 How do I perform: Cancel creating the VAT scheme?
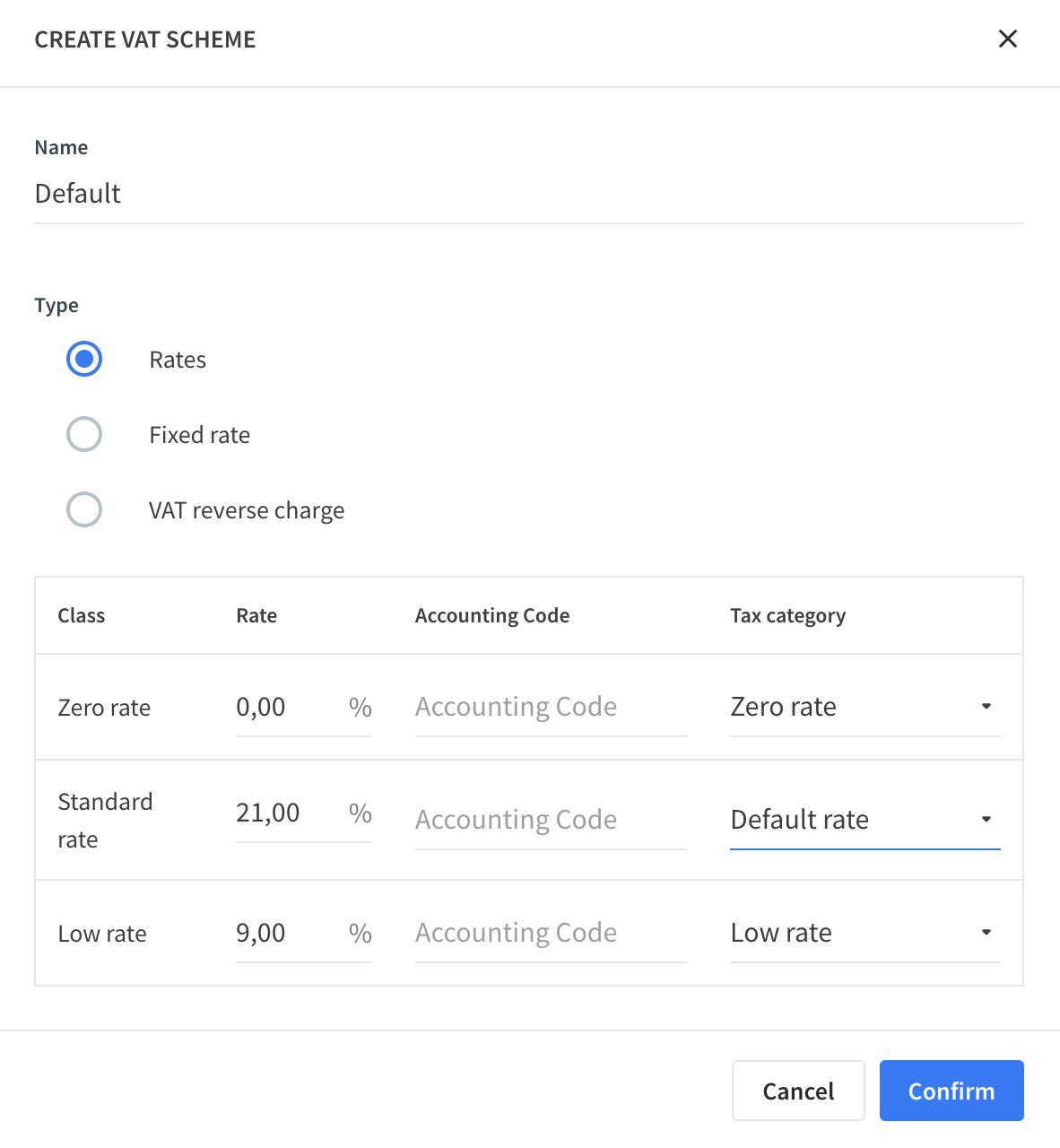pyautogui.click(x=798, y=1091)
